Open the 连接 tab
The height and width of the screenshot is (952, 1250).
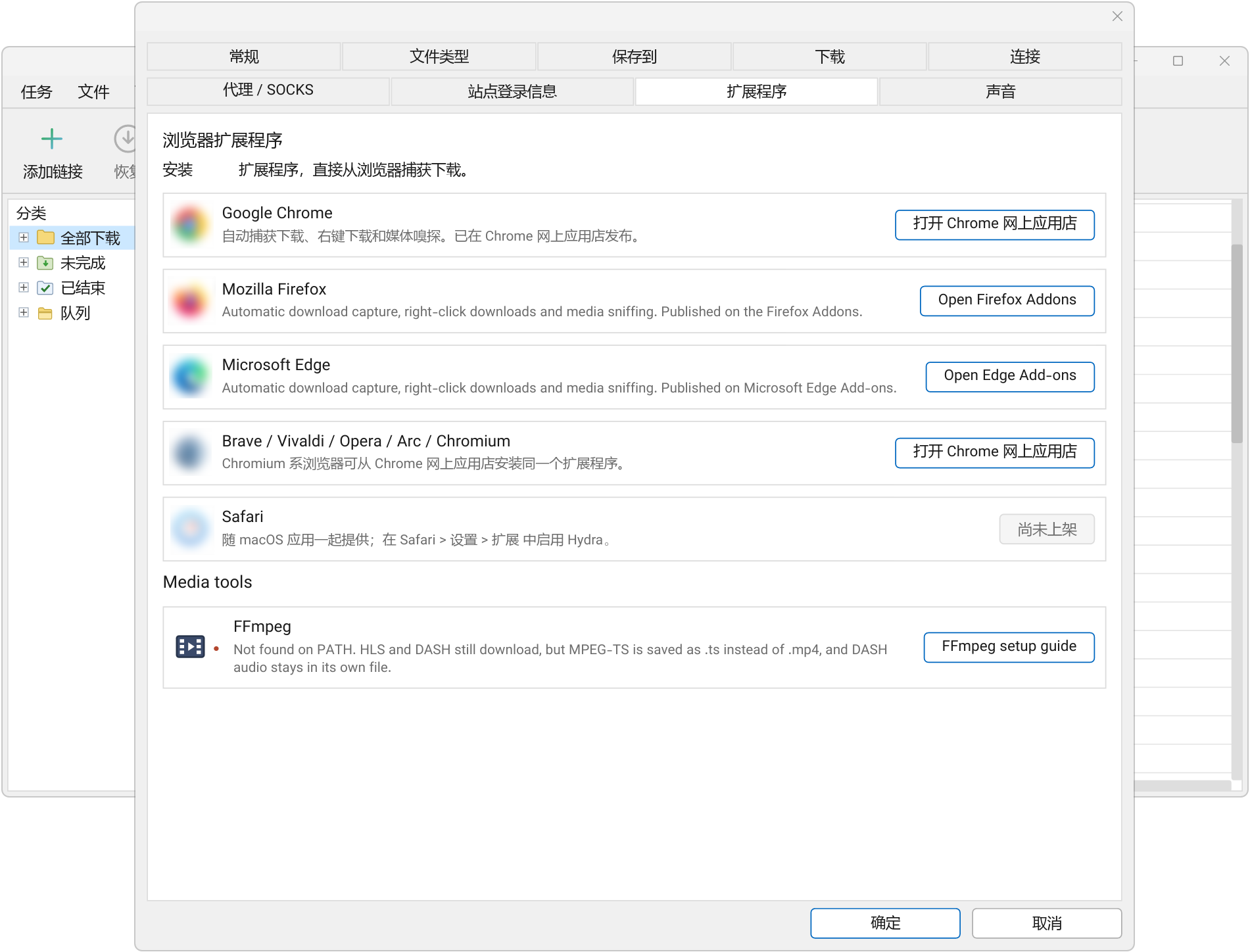coord(1025,57)
